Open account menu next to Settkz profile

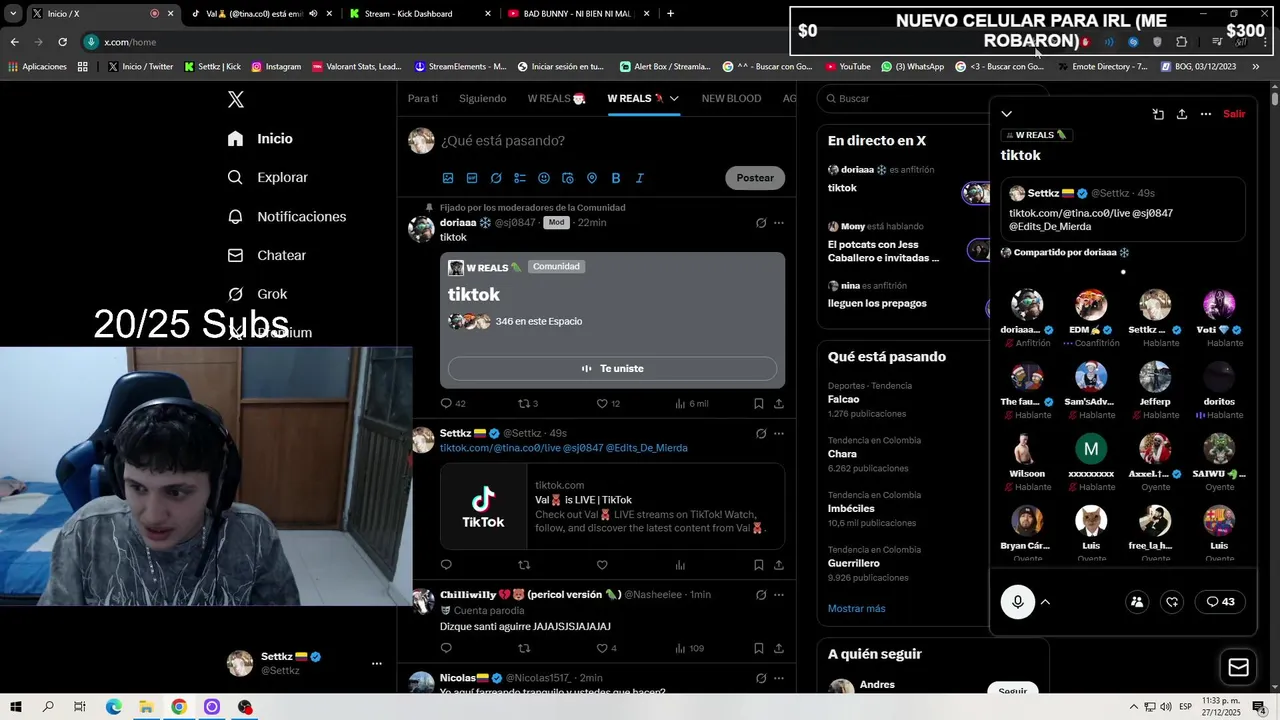click(377, 663)
